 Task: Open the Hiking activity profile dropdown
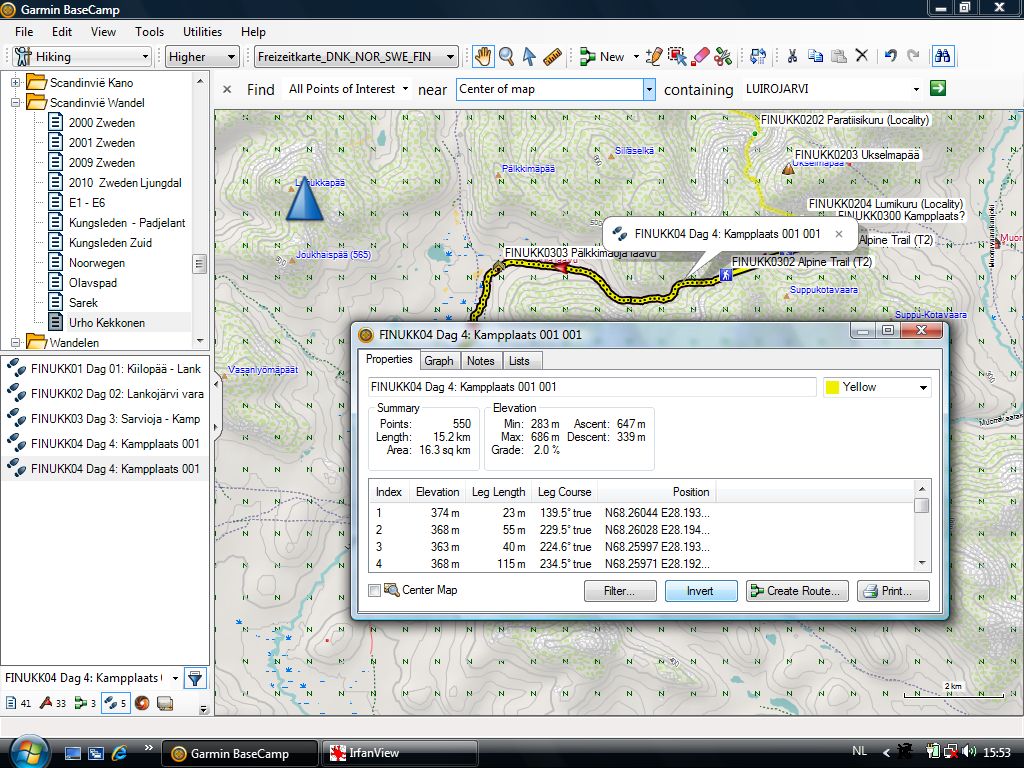click(82, 57)
